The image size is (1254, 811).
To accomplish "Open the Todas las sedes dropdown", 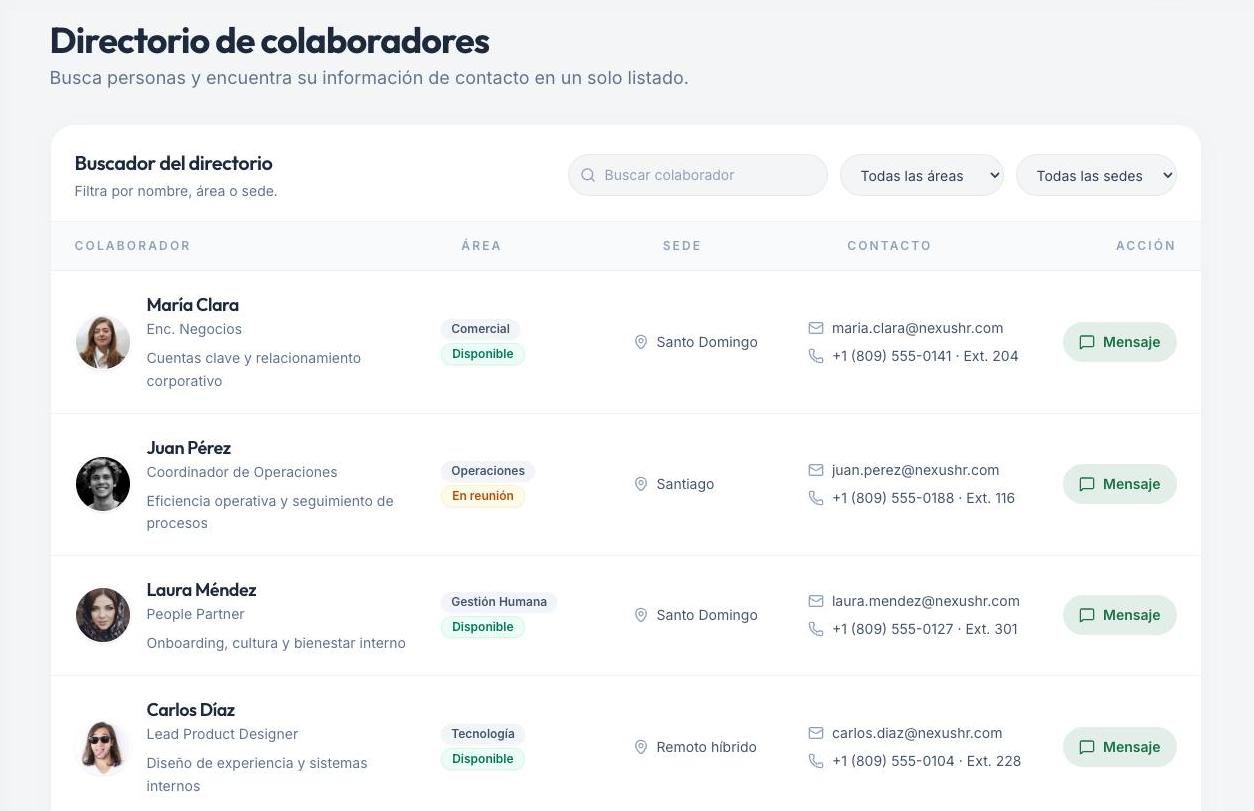I will pos(1096,175).
